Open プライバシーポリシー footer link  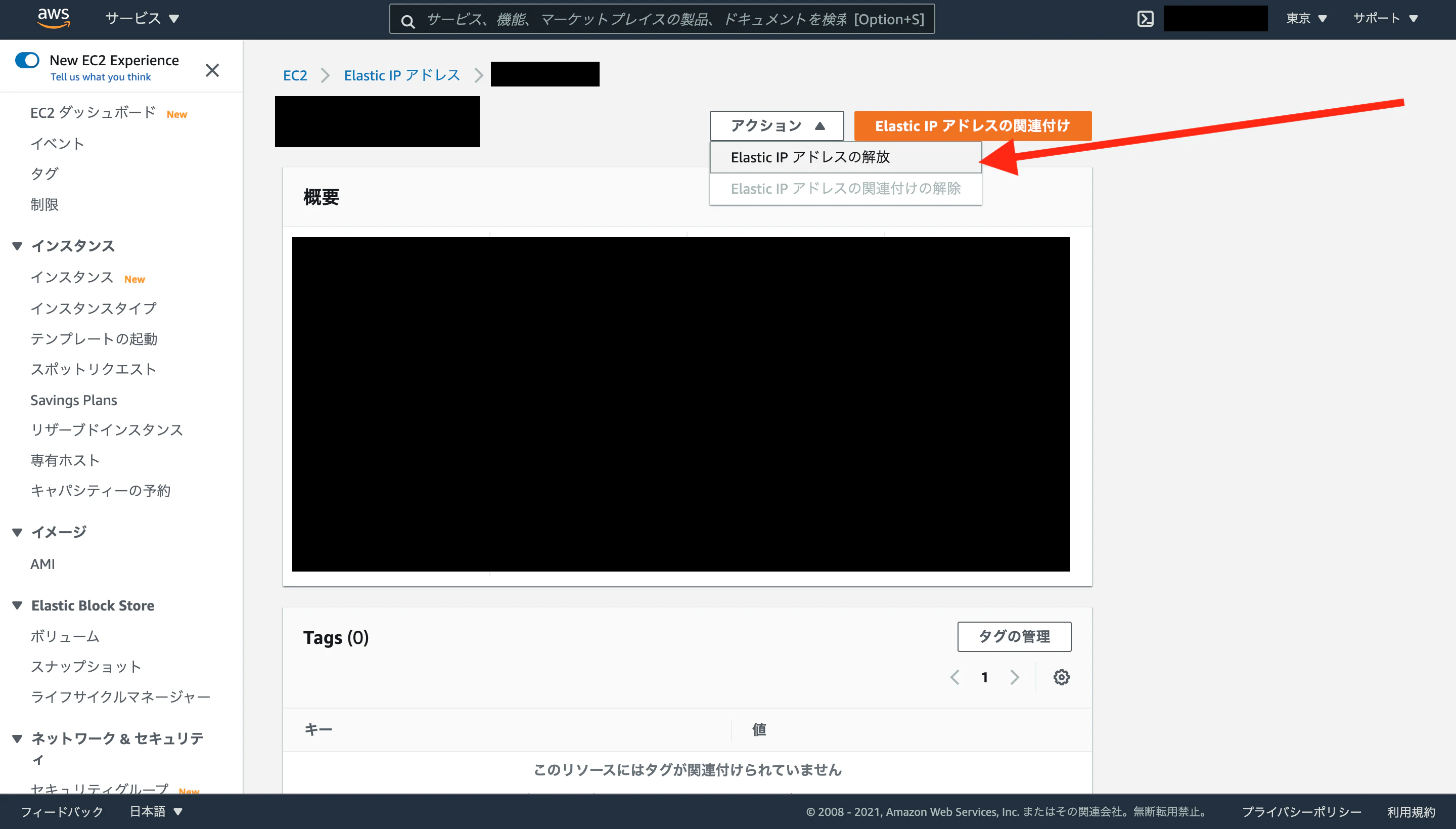pyautogui.click(x=1301, y=811)
